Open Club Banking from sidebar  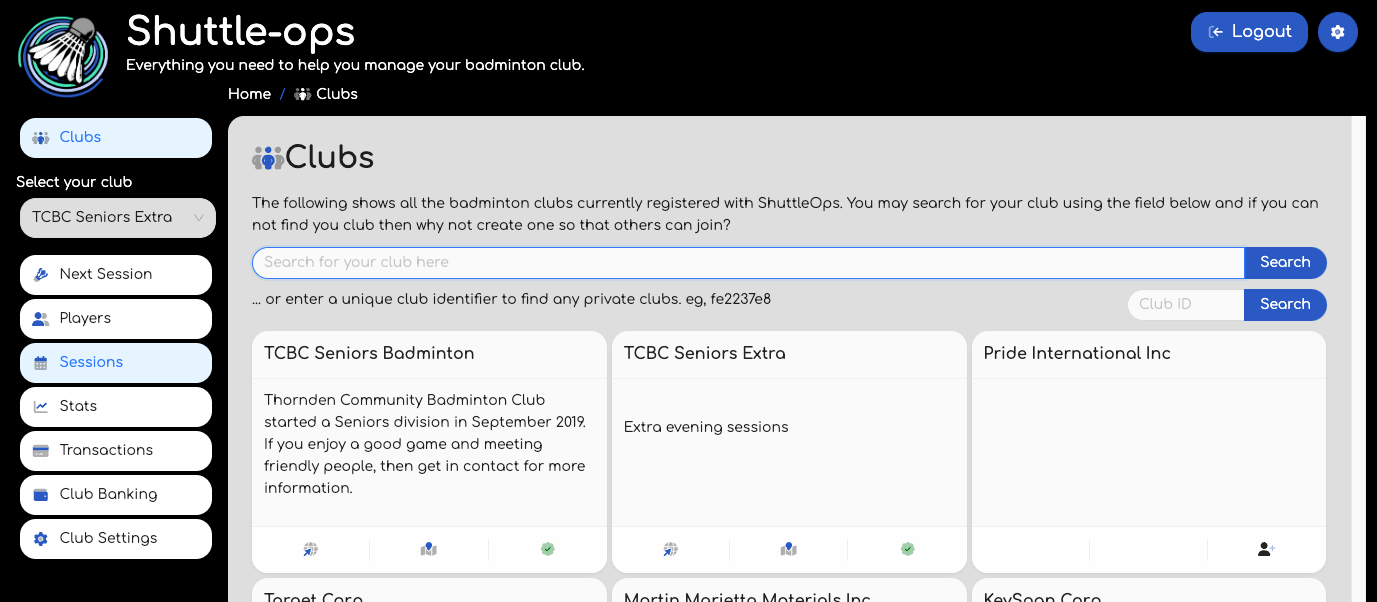pos(116,494)
